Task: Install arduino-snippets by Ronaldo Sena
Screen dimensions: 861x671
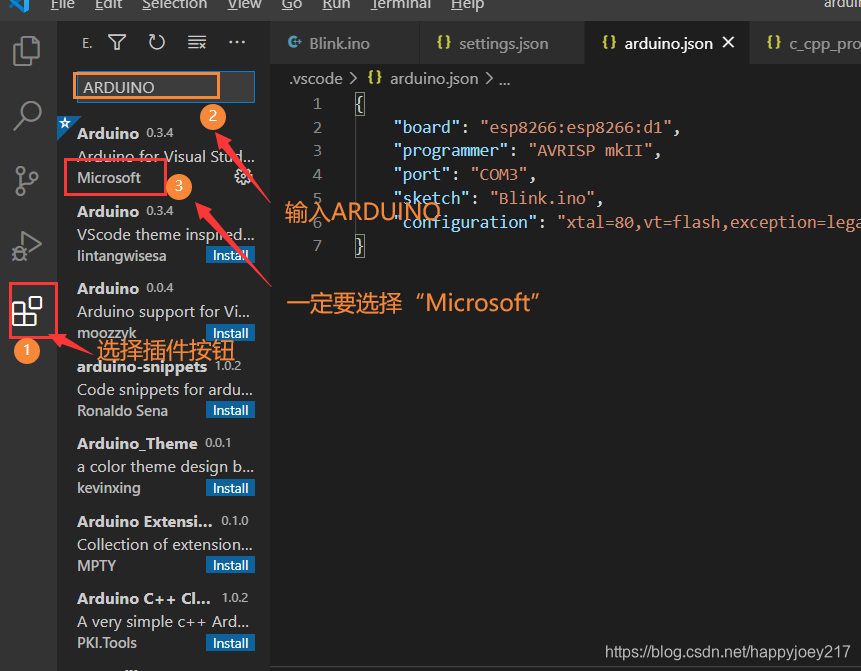Action: pos(230,410)
